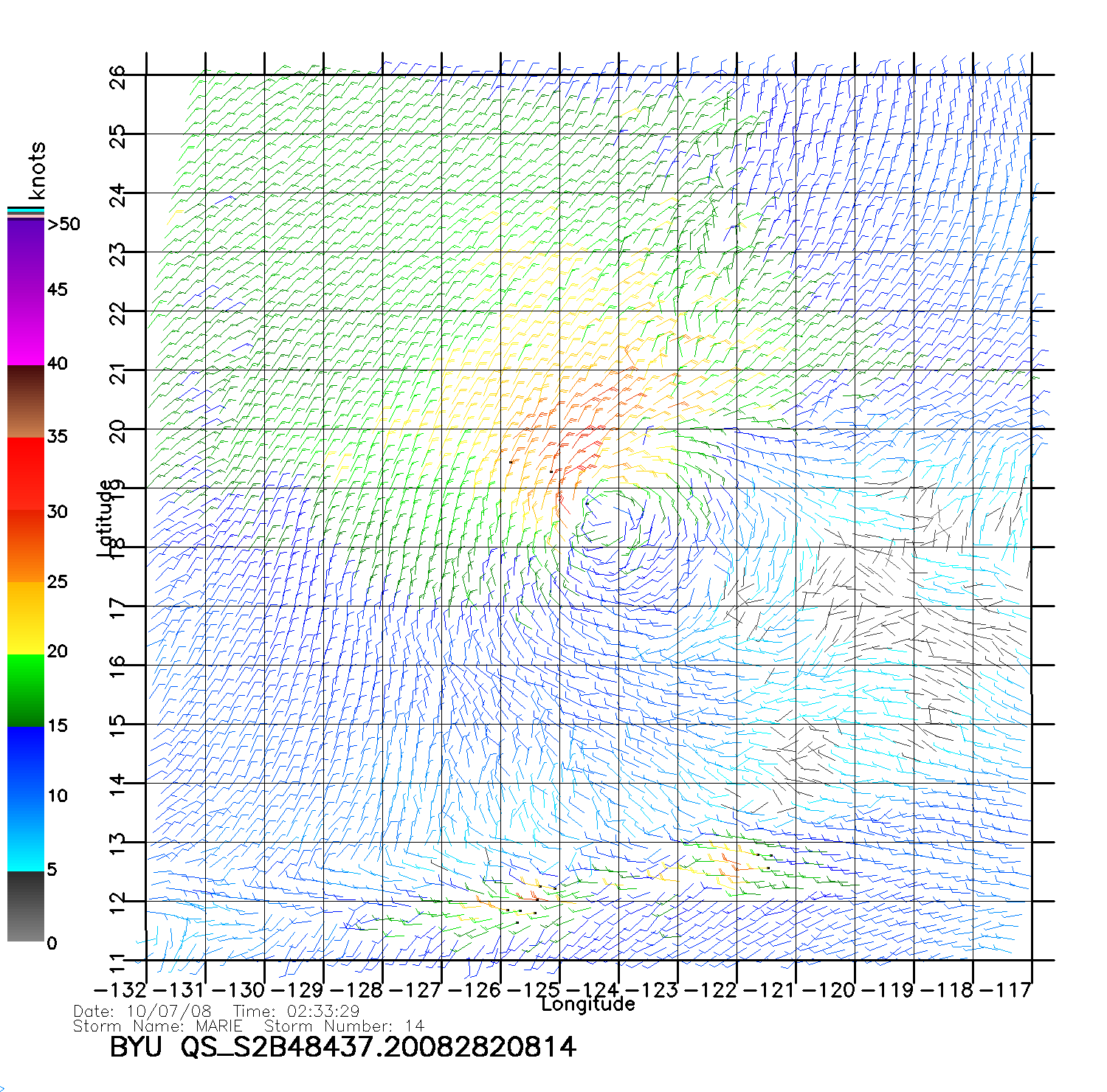The height and width of the screenshot is (1092, 1107).
Task: Click the red 30–35 knots color band
Action: tap(25, 474)
